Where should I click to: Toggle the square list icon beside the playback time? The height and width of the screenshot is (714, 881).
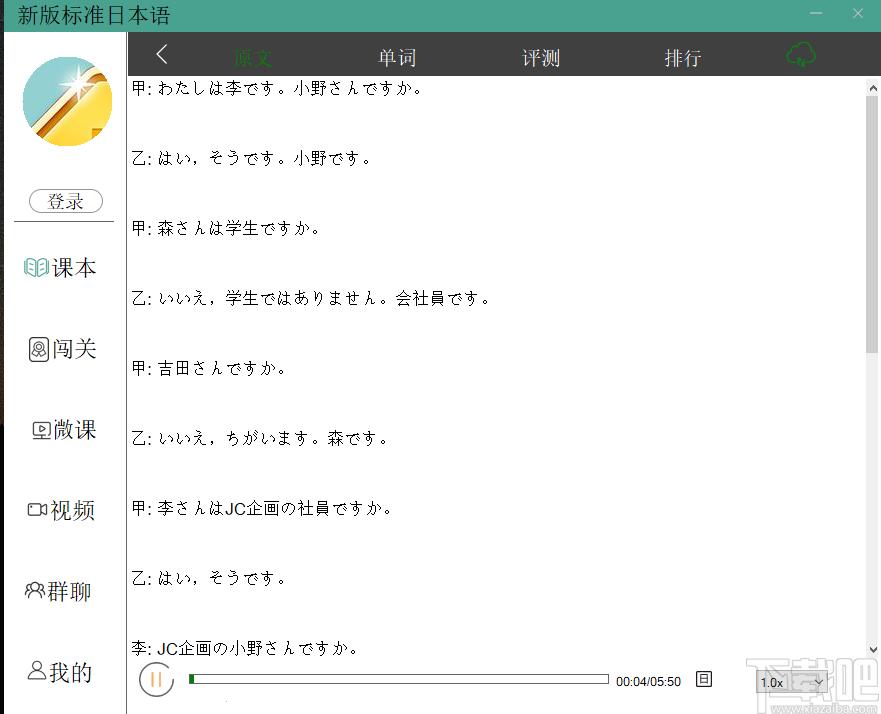704,679
